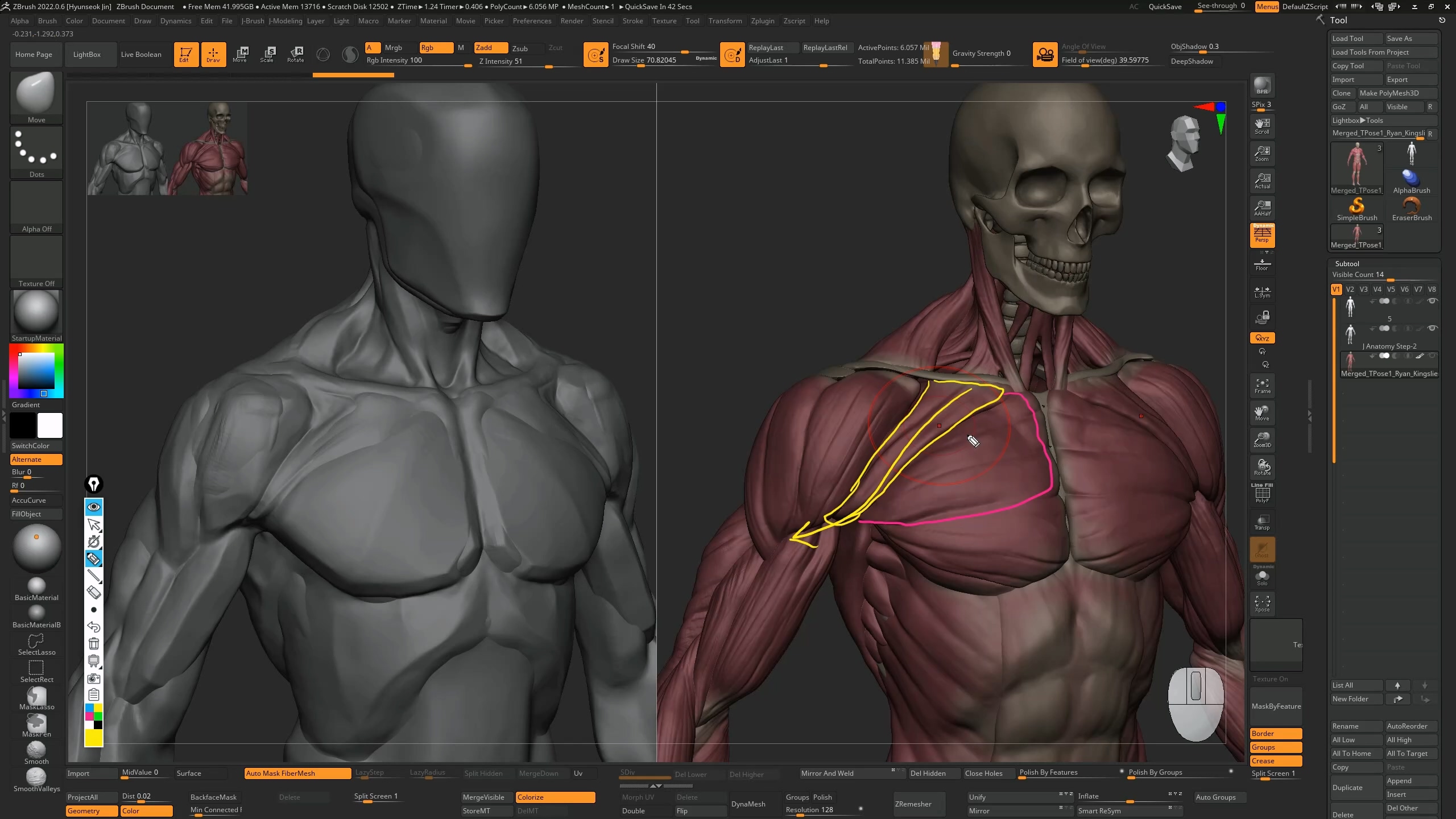This screenshot has height=819, width=1456.
Task: Toggle the Persp perspective icon
Action: (x=1262, y=235)
